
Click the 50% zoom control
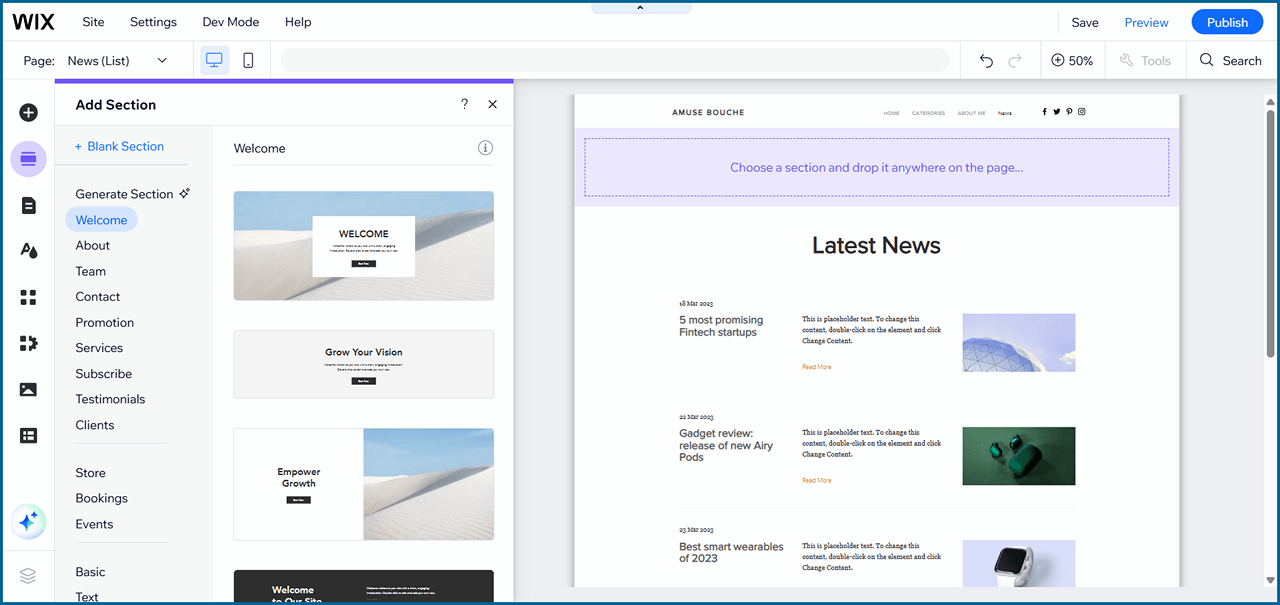[1072, 61]
